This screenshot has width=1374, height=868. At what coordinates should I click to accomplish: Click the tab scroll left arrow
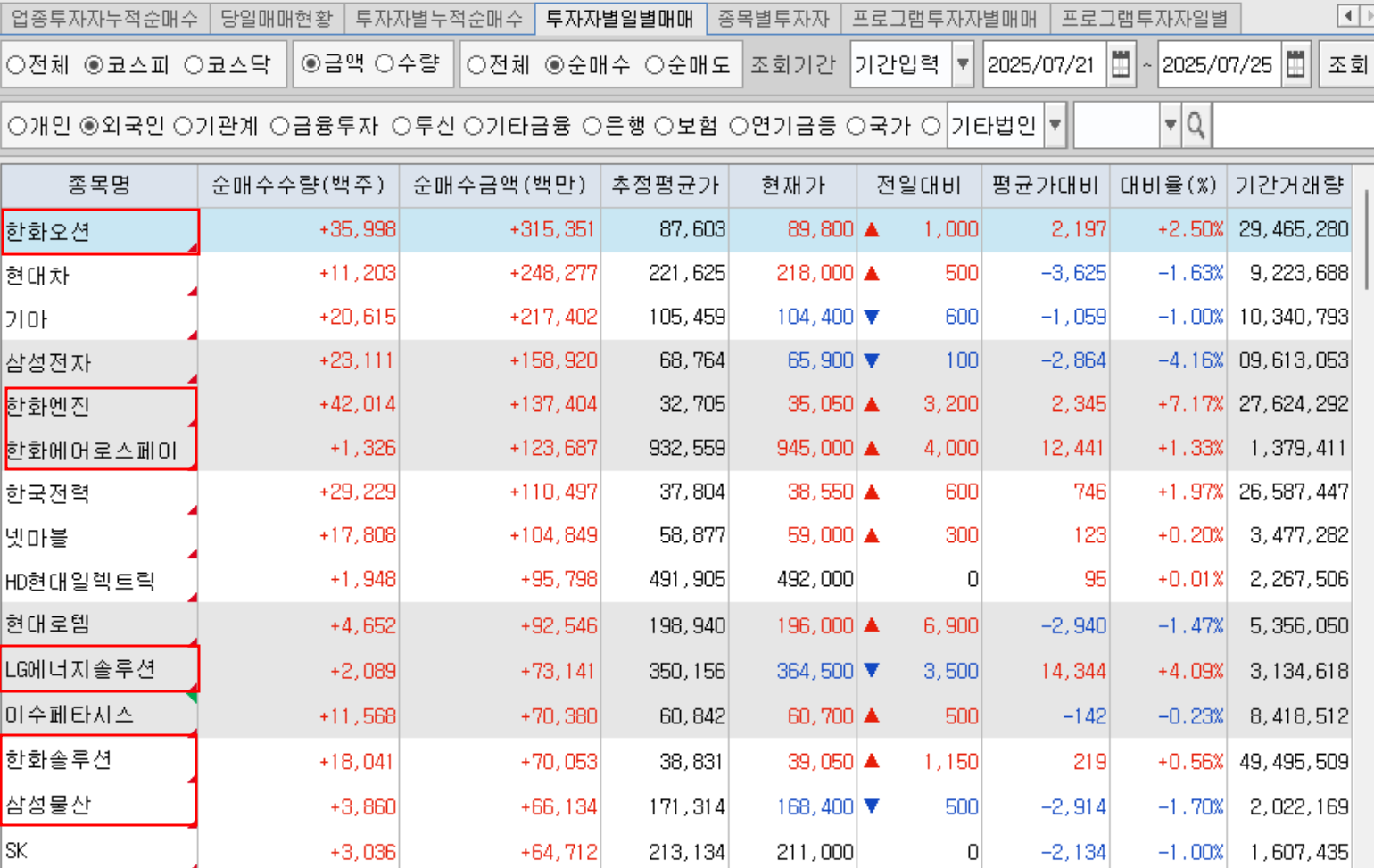pyautogui.click(x=1347, y=16)
